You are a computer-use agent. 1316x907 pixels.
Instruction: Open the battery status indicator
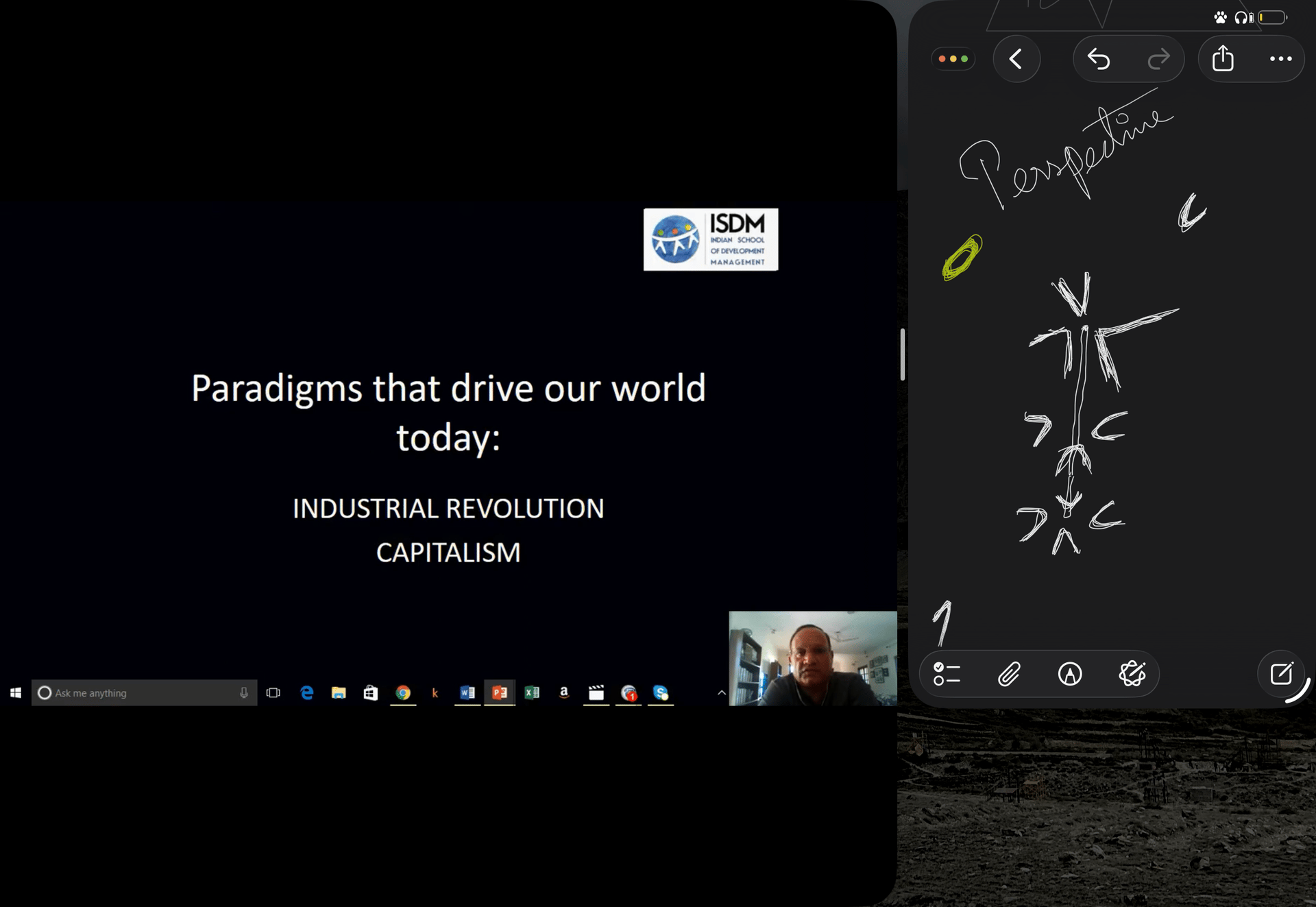(x=1272, y=18)
